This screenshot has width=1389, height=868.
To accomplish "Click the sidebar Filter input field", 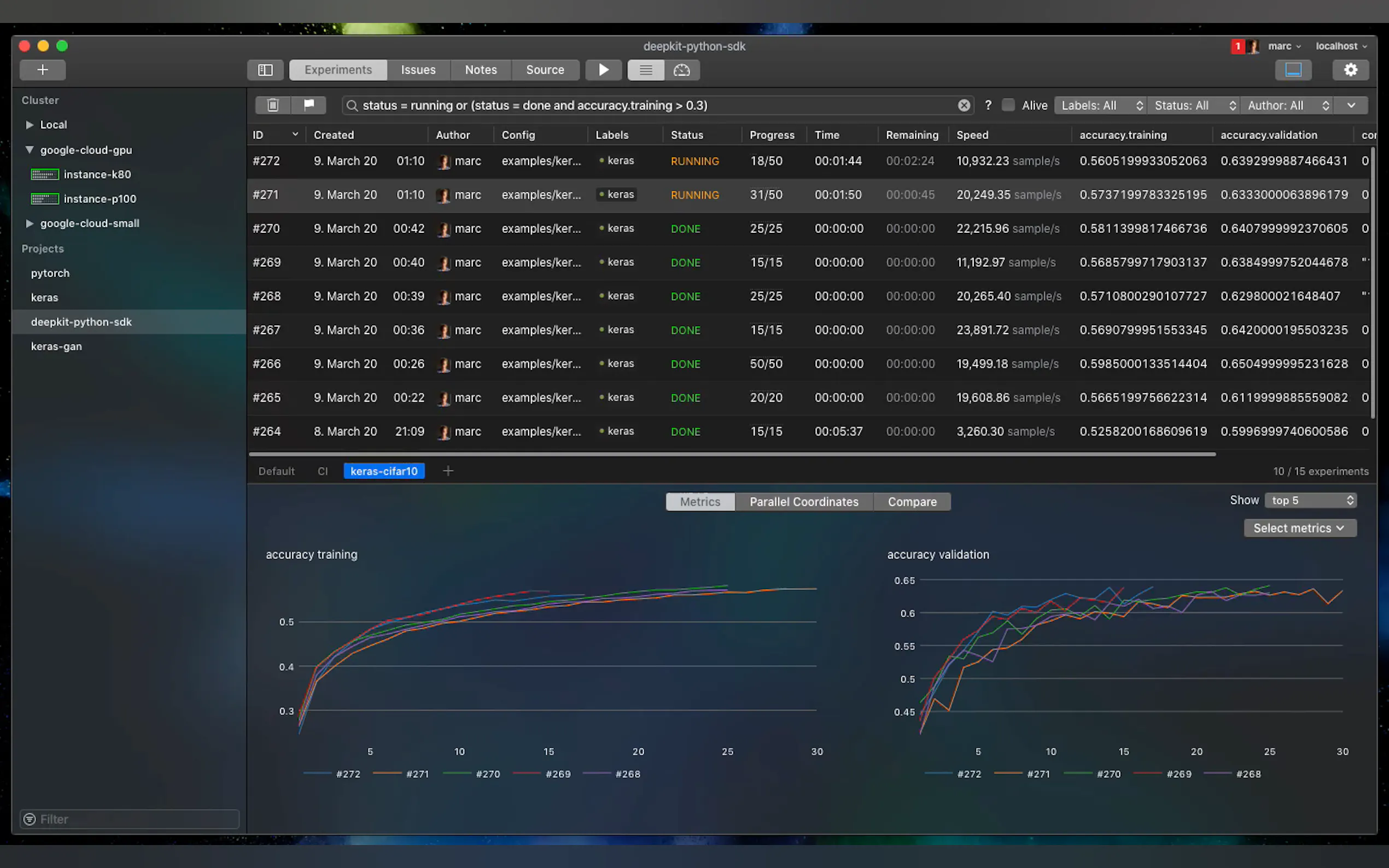I will pos(130,819).
